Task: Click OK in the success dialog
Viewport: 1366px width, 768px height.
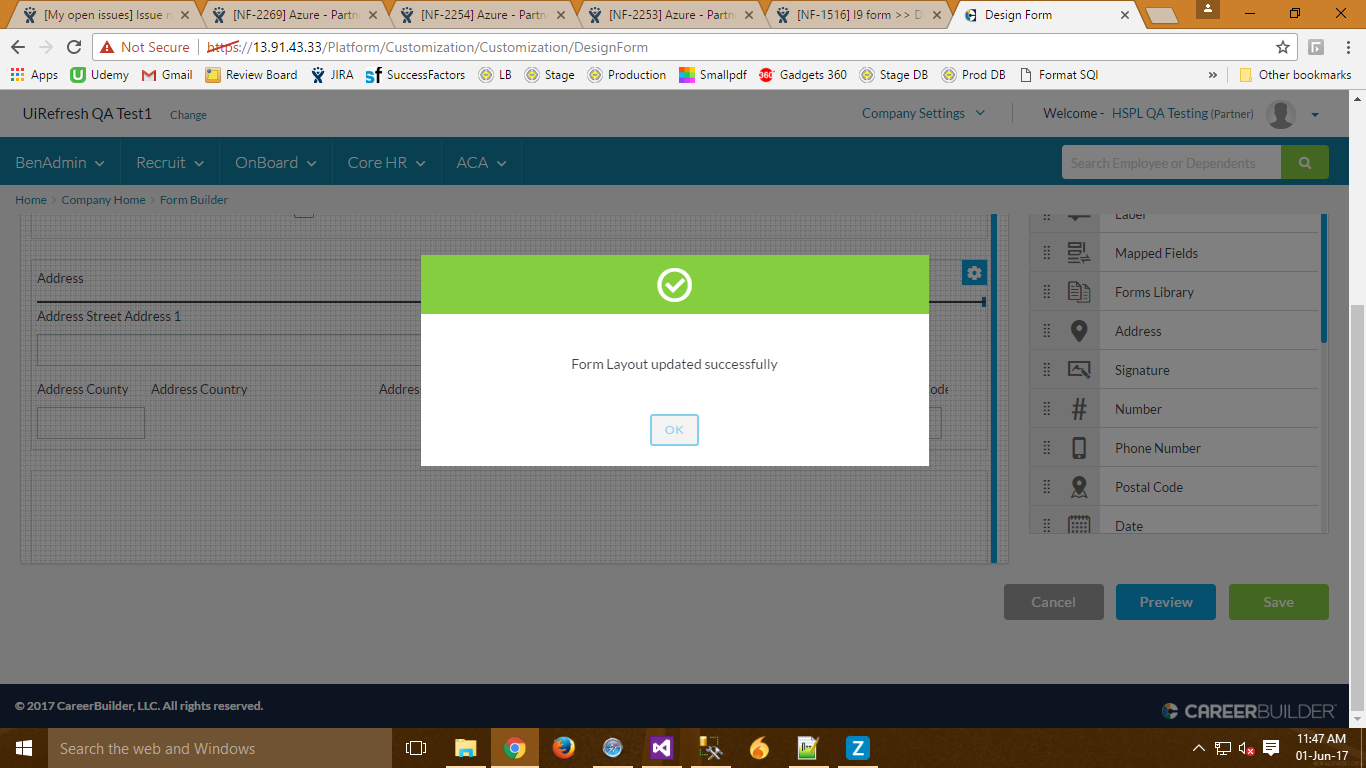Action: pyautogui.click(x=674, y=430)
